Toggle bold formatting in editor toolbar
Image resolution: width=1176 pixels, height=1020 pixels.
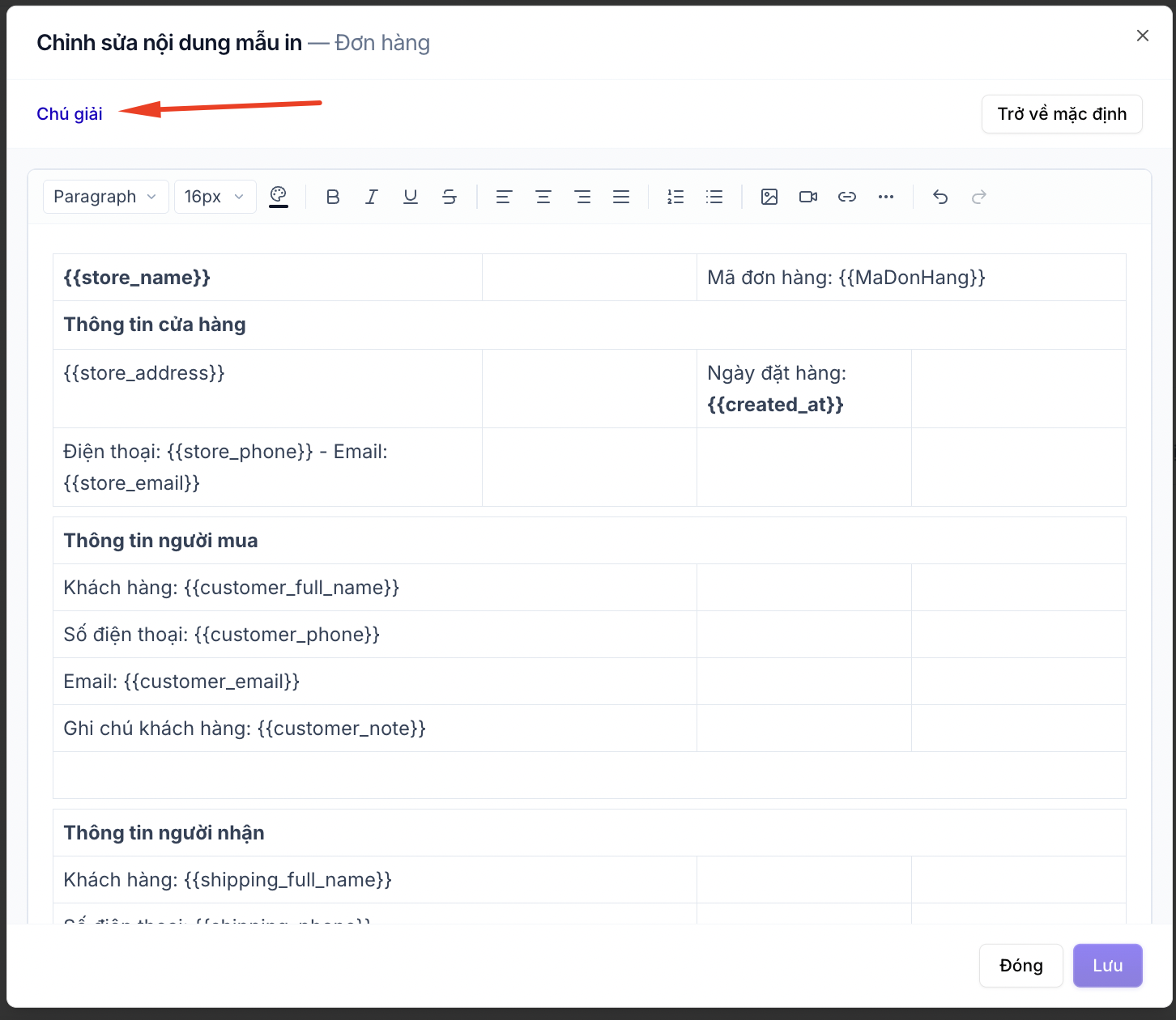(x=333, y=197)
